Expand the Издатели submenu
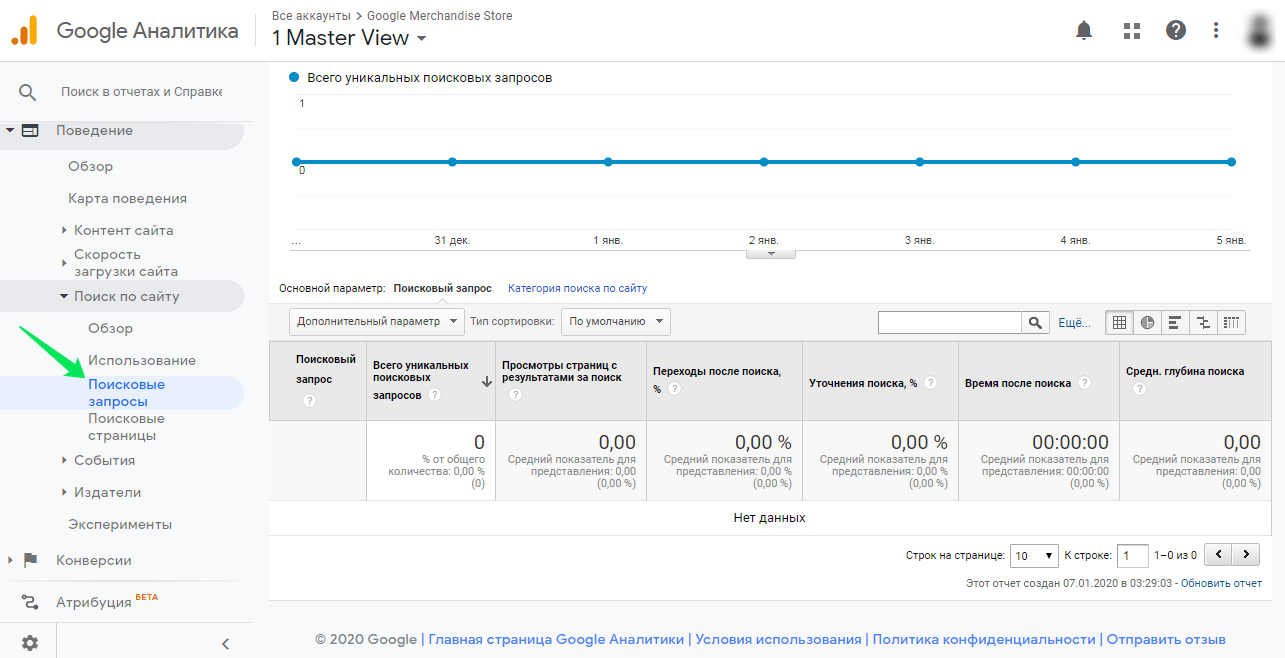 [x=64, y=492]
